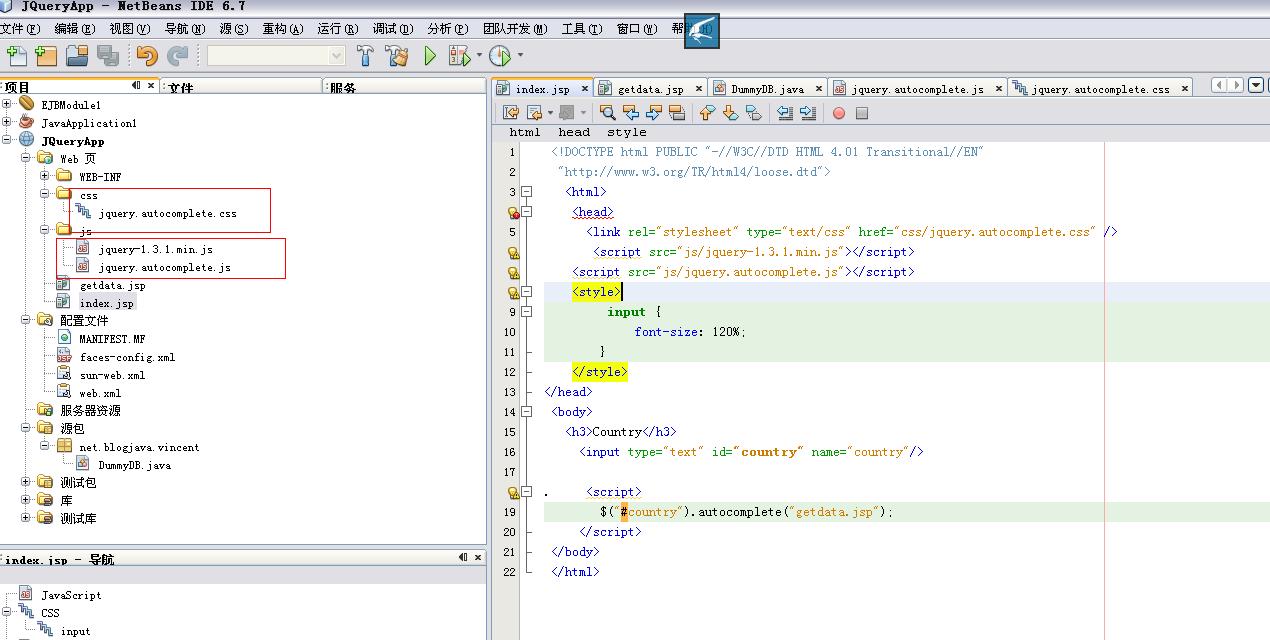Click the hint bulb on line 6
1270x640 pixels.
point(513,253)
